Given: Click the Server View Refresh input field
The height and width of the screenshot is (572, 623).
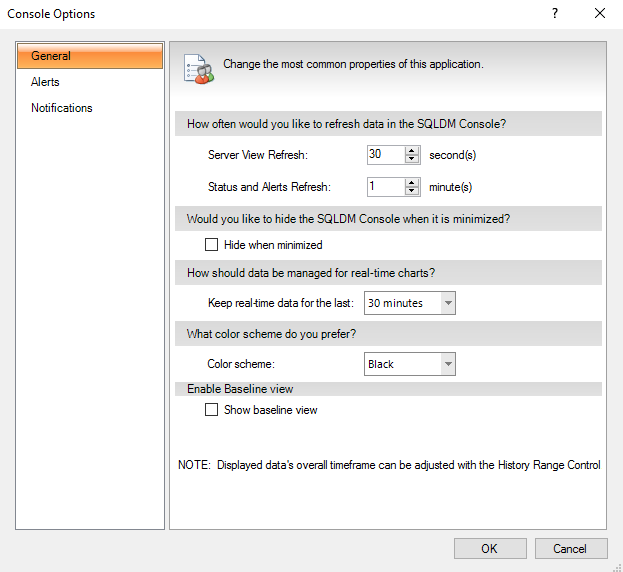Looking at the screenshot, I should click(x=385, y=155).
